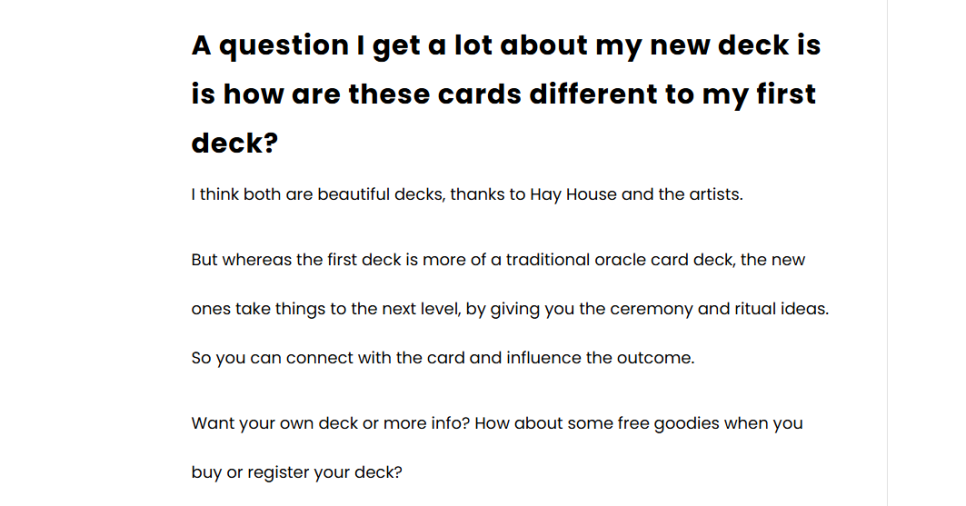The image size is (966, 506).
Task: Click the line "buy or register your deck?"
Action: tap(296, 473)
